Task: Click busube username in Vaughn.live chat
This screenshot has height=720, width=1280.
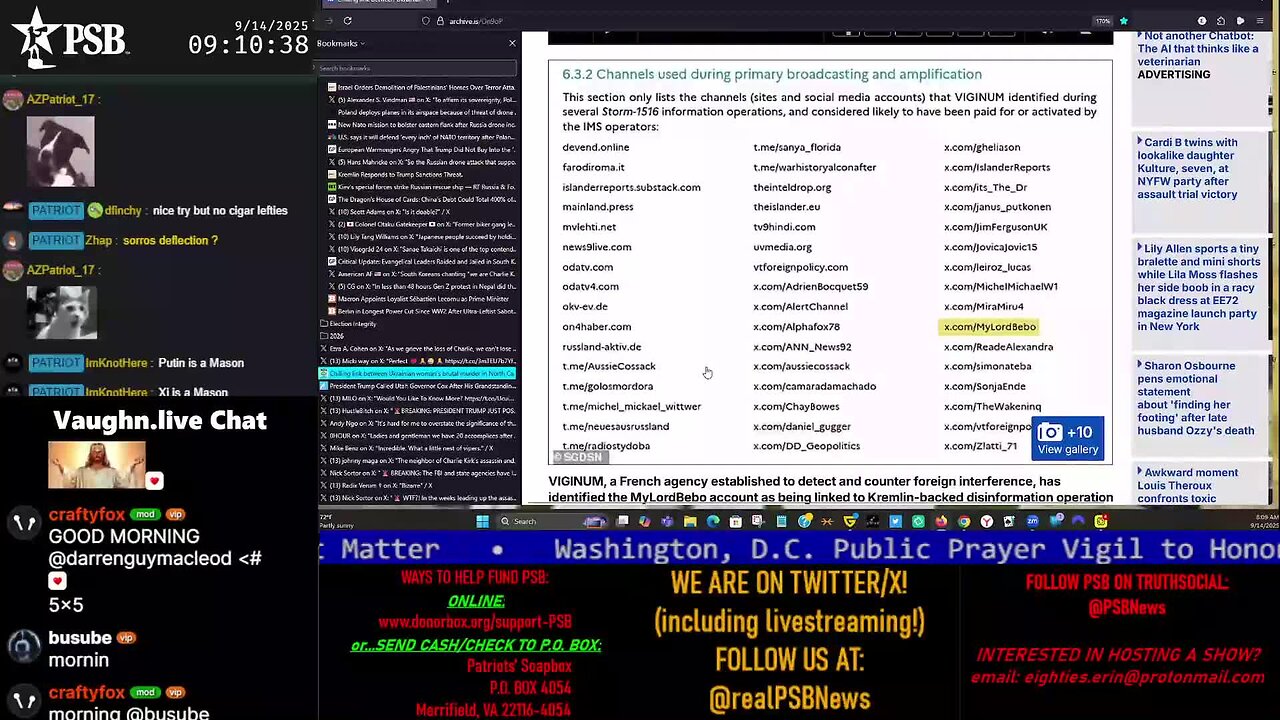Action: pyautogui.click(x=80, y=638)
